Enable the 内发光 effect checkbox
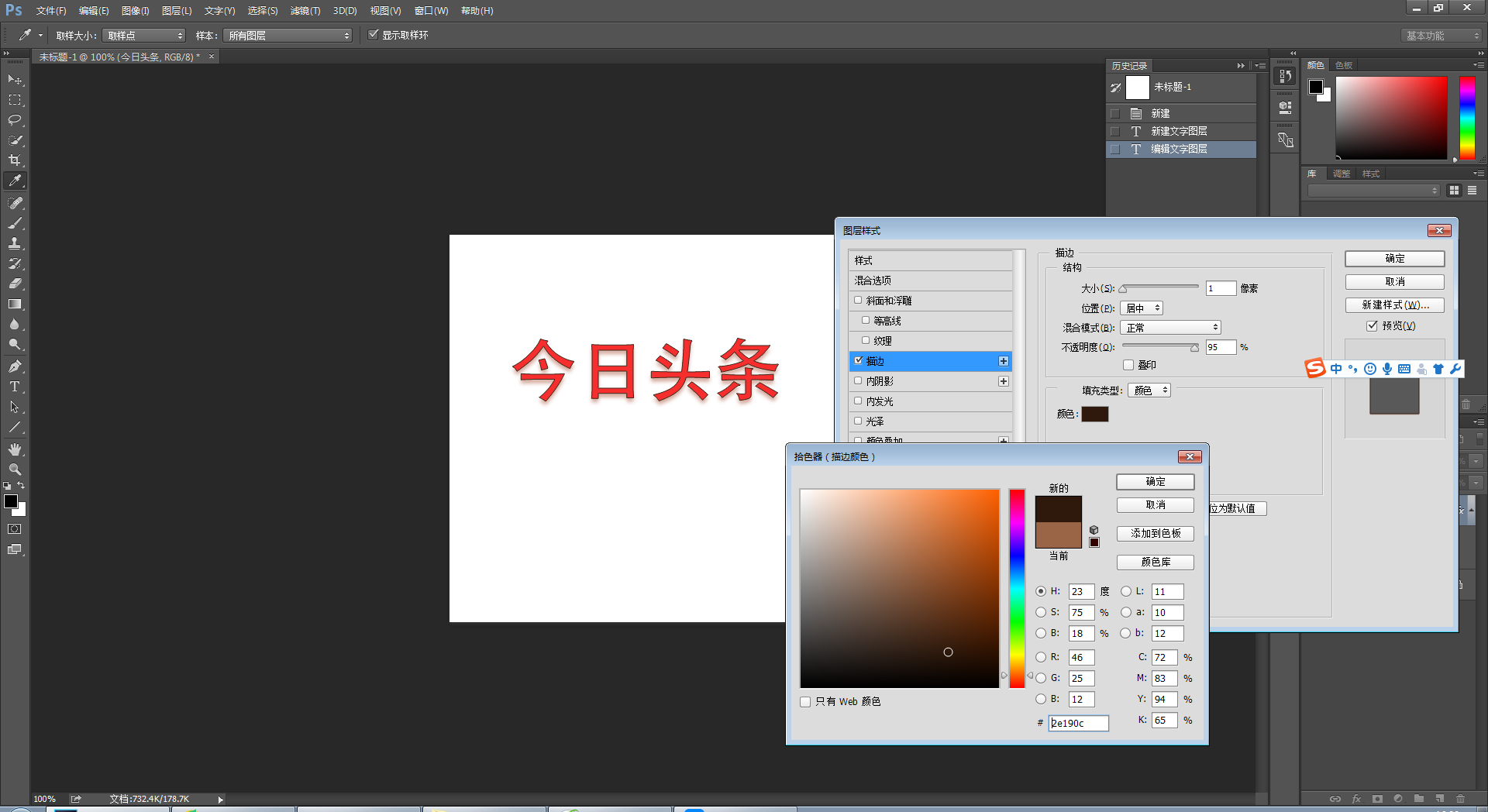 858,401
